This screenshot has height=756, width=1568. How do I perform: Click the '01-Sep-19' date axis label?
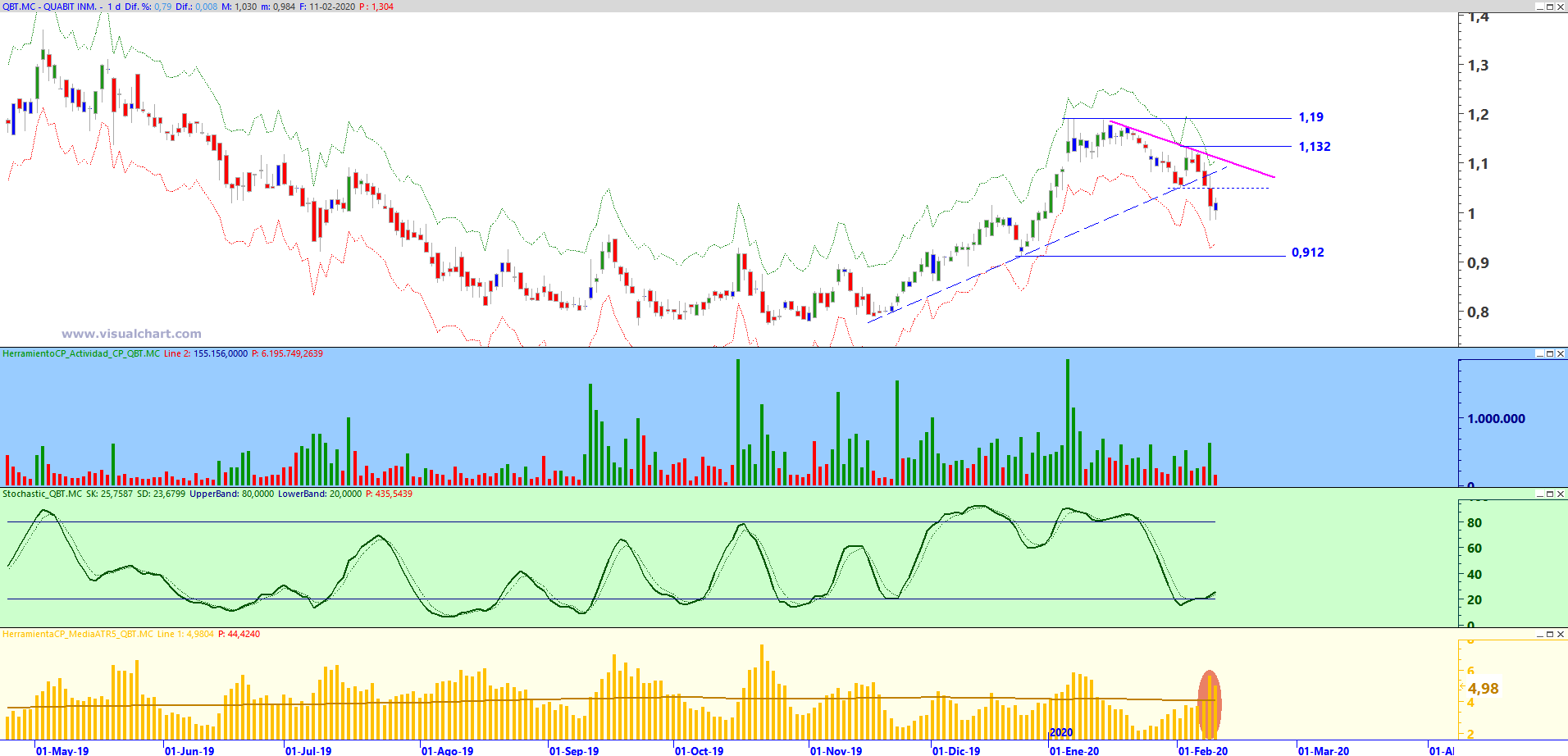click(574, 750)
